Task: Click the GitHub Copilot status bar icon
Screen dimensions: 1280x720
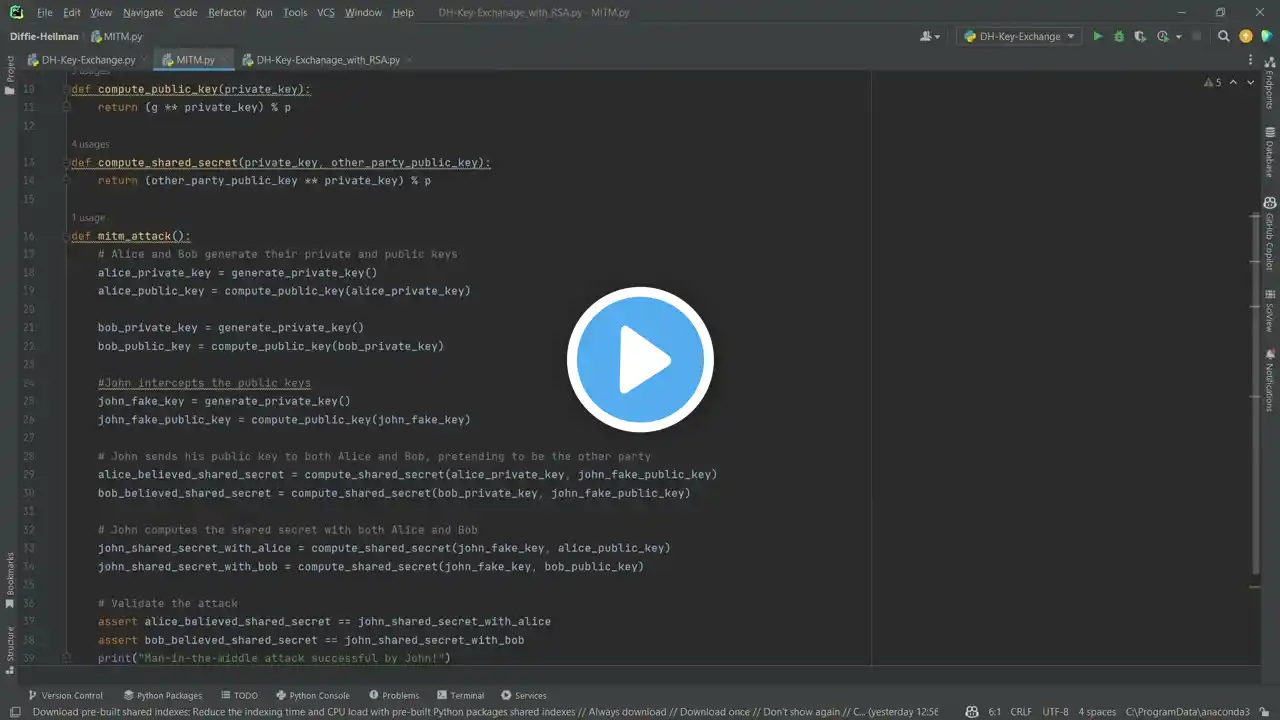Action: 971,712
